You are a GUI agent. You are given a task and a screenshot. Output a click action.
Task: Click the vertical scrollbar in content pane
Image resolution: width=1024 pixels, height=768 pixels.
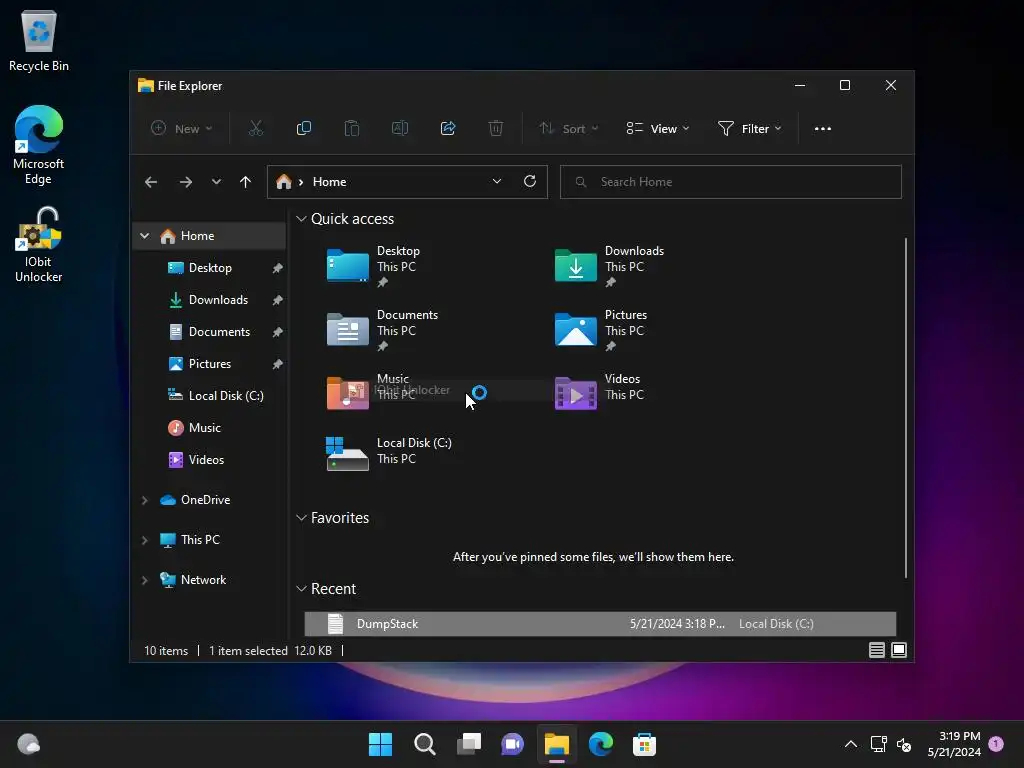point(906,408)
